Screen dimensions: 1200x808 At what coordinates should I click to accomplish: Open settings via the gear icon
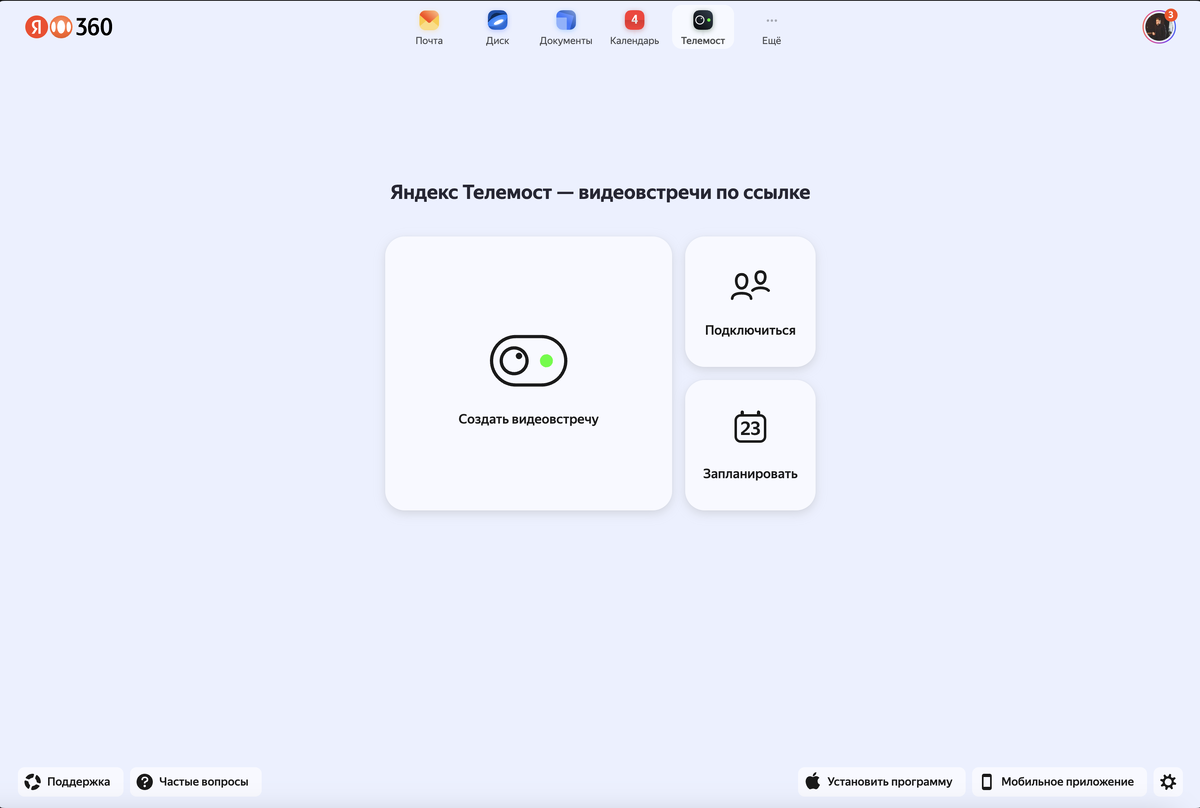(1167, 781)
